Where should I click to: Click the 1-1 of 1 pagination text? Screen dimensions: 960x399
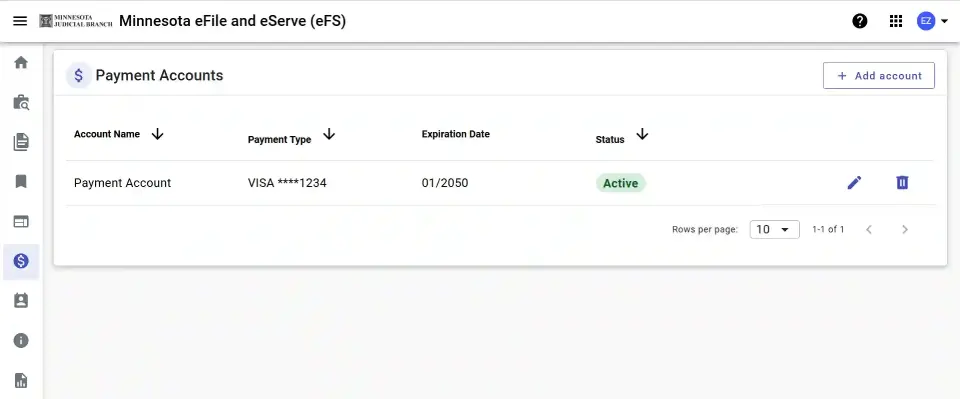[828, 229]
